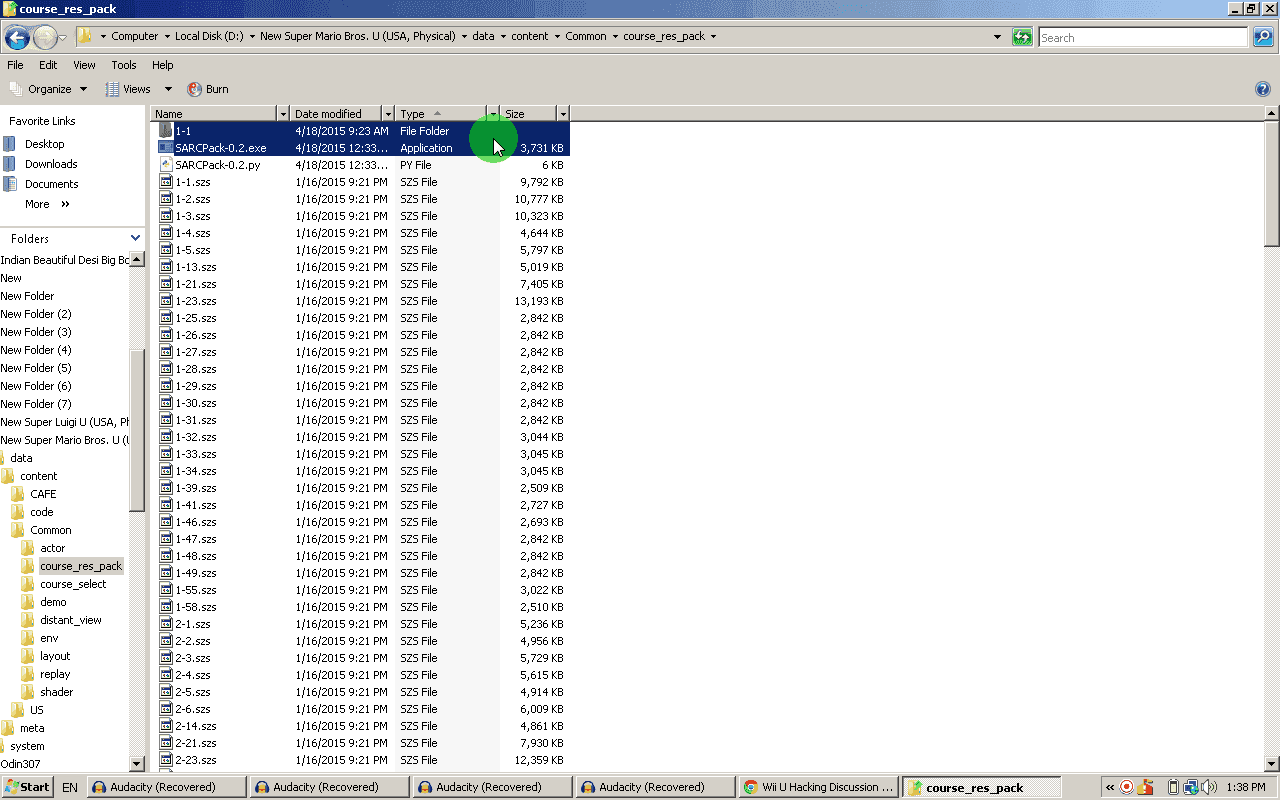
Task: Click Common in address breadcrumb
Action: 586,36
